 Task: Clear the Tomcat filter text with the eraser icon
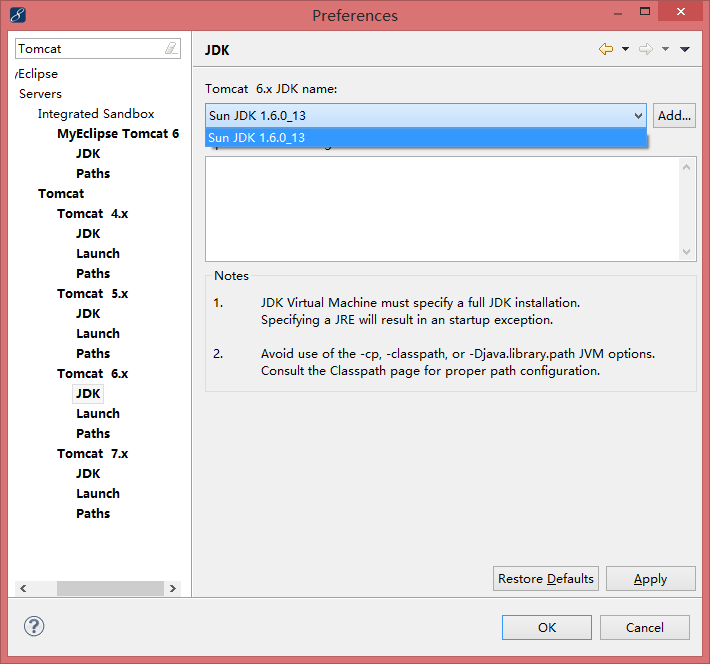tap(171, 48)
